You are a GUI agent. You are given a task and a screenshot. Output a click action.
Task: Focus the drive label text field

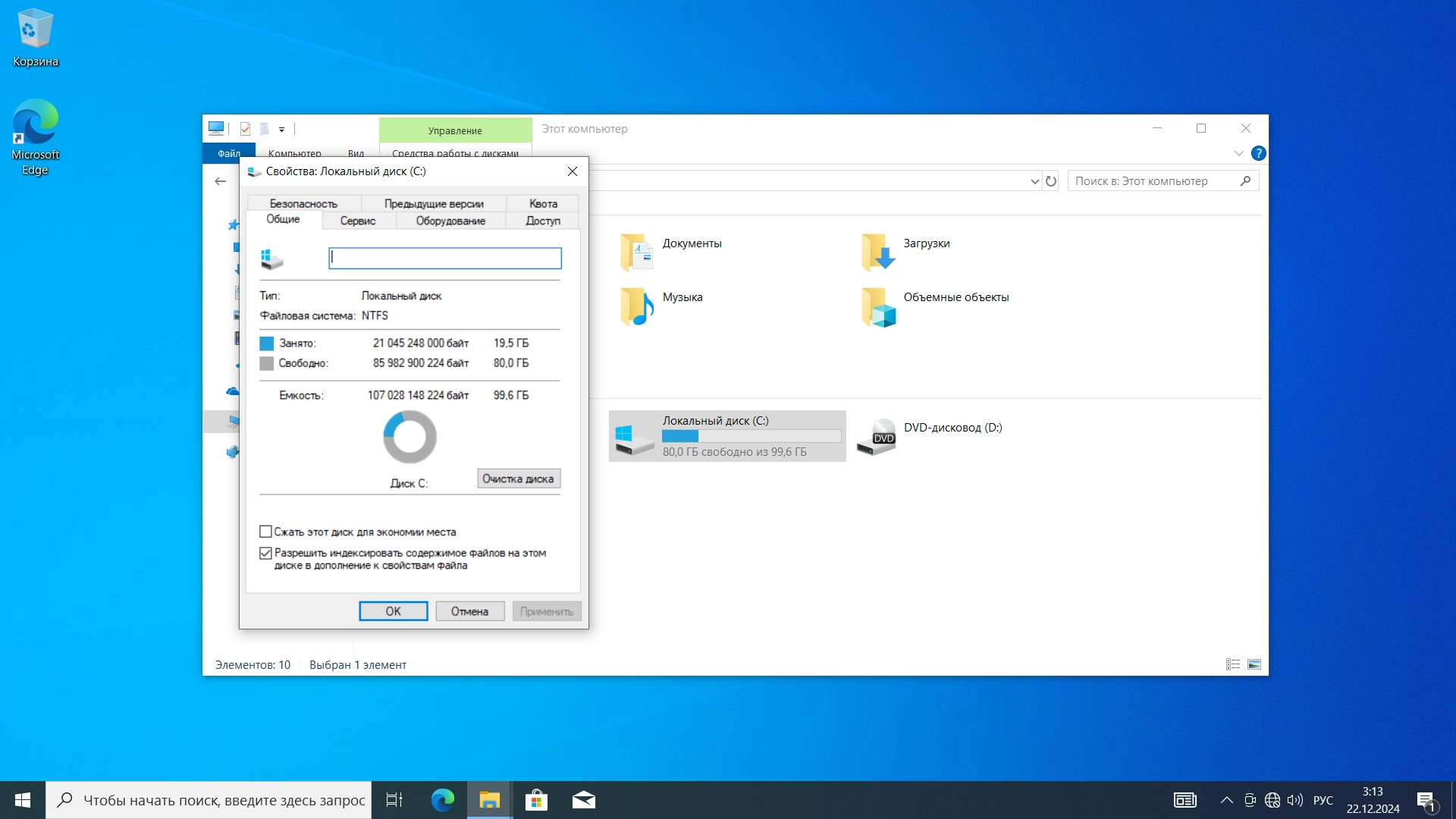click(x=445, y=258)
